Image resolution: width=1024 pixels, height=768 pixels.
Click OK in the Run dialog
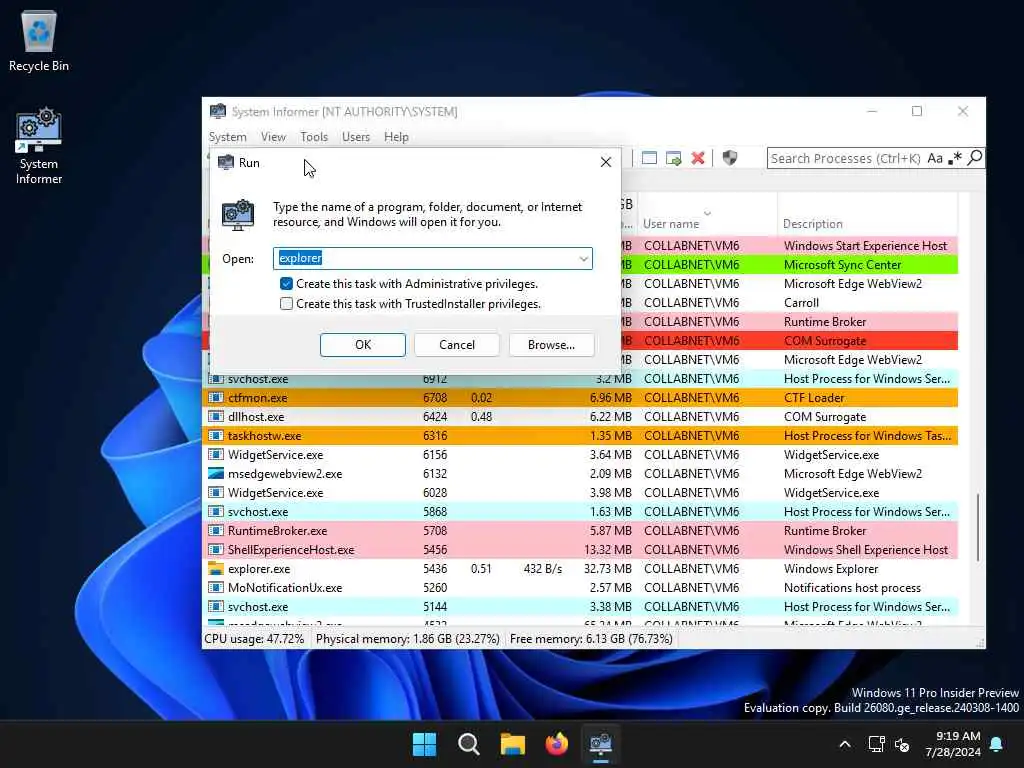(362, 345)
